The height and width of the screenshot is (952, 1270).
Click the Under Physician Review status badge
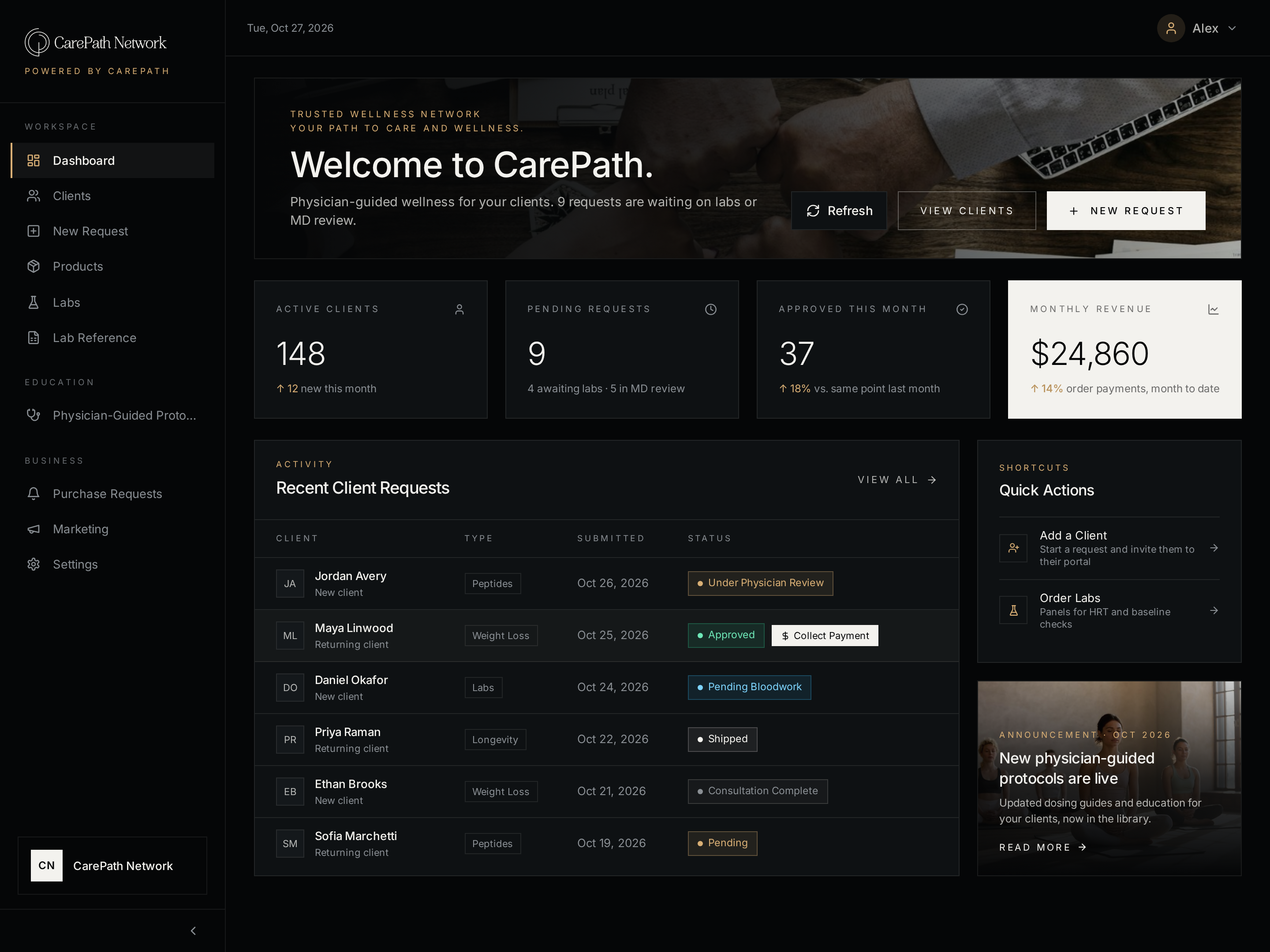pos(760,583)
